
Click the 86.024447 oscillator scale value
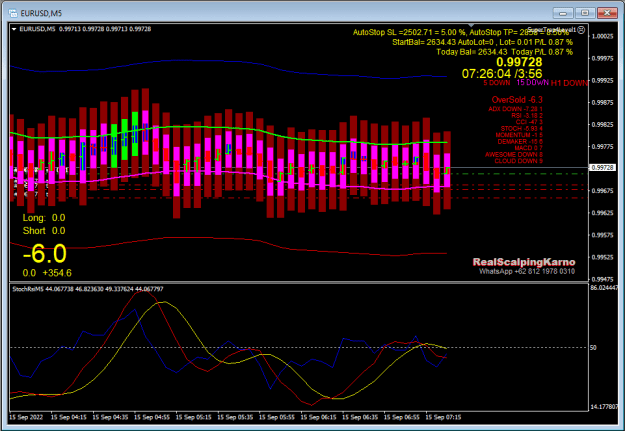pyautogui.click(x=604, y=287)
